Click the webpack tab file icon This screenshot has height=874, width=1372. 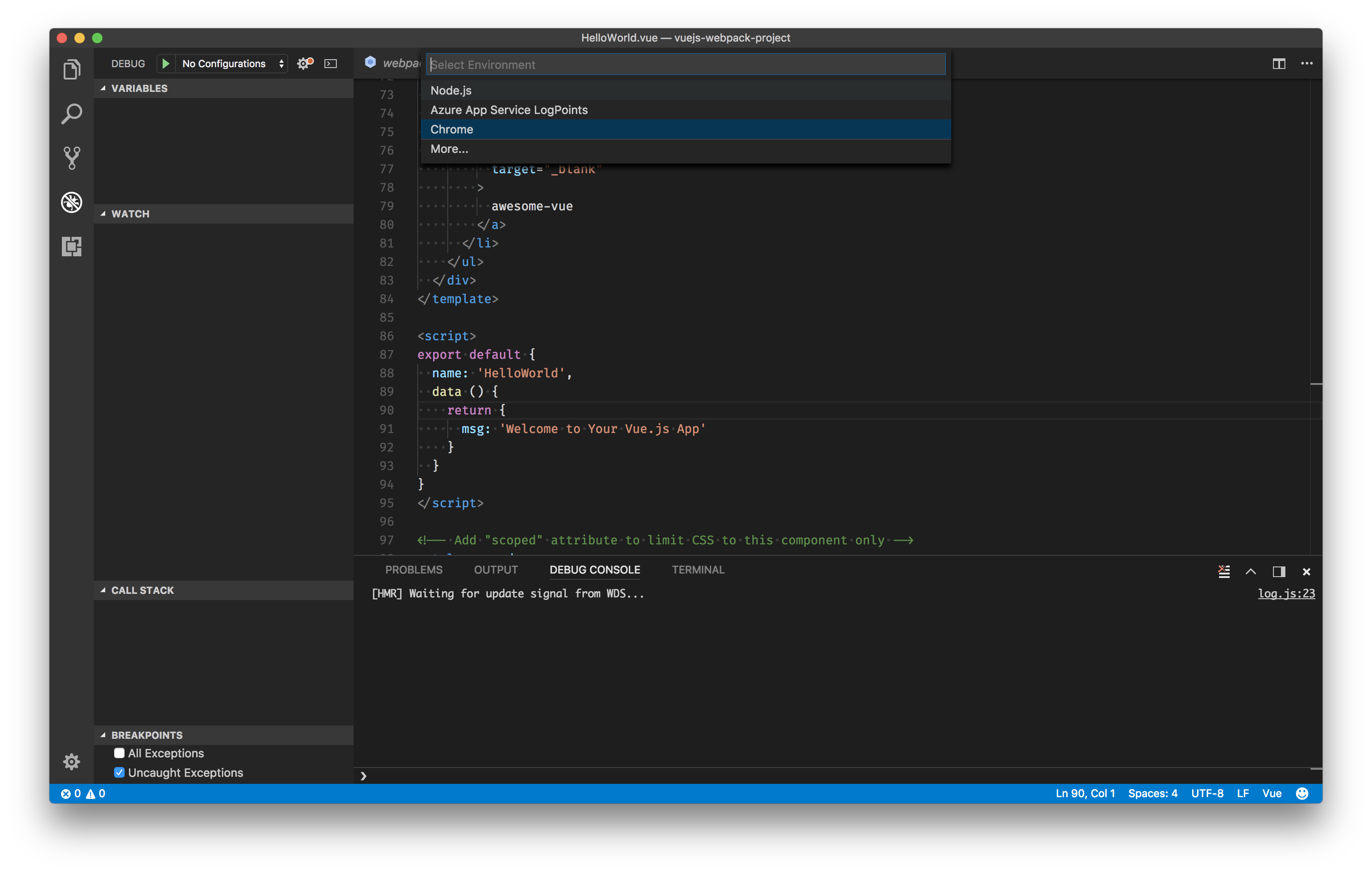[370, 62]
